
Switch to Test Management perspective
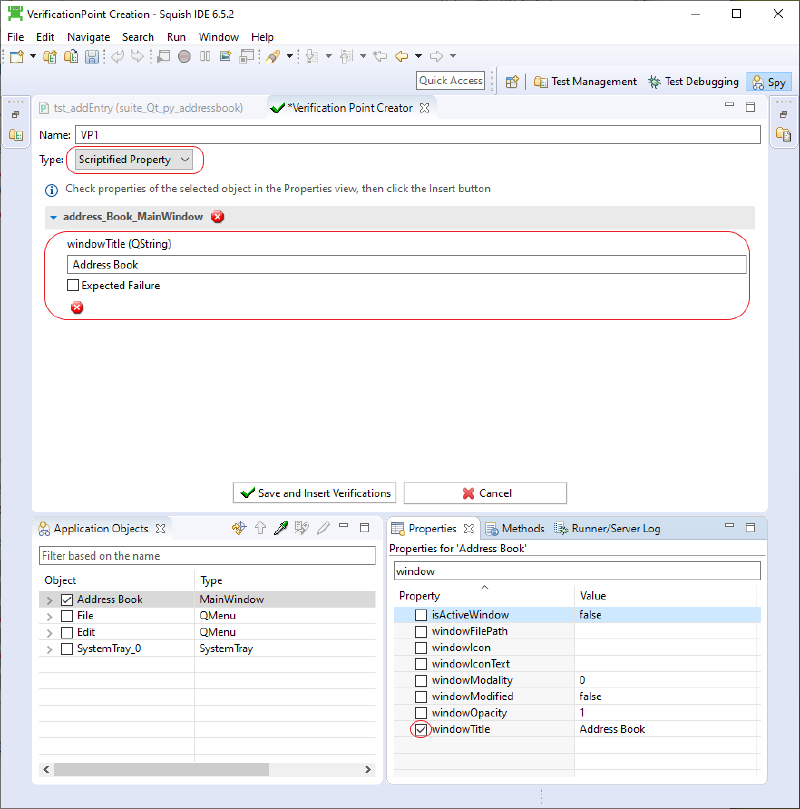click(585, 82)
